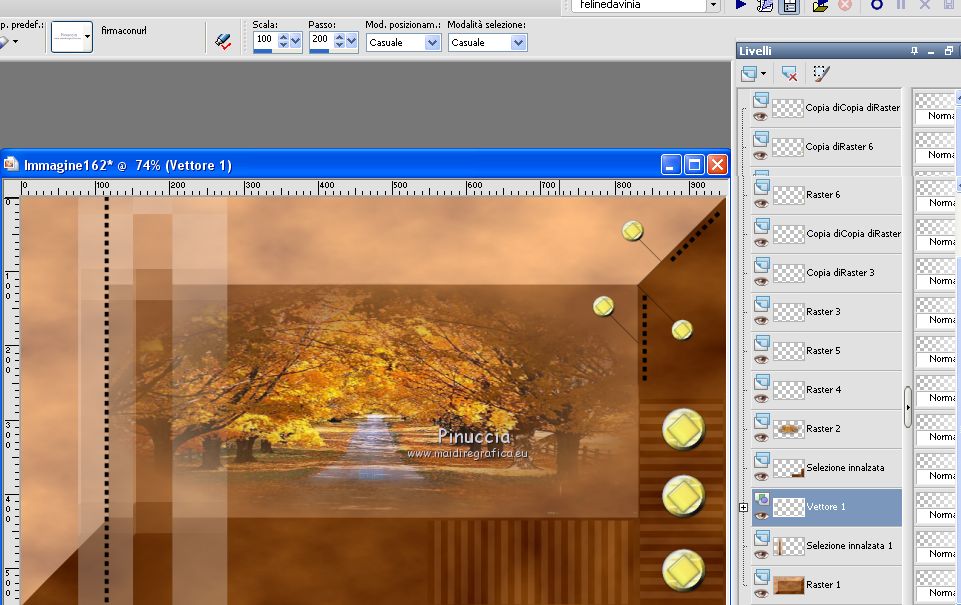Screen dimensions: 961x605
Task: Open the Modalità selezione dropdown
Action: tap(518, 43)
